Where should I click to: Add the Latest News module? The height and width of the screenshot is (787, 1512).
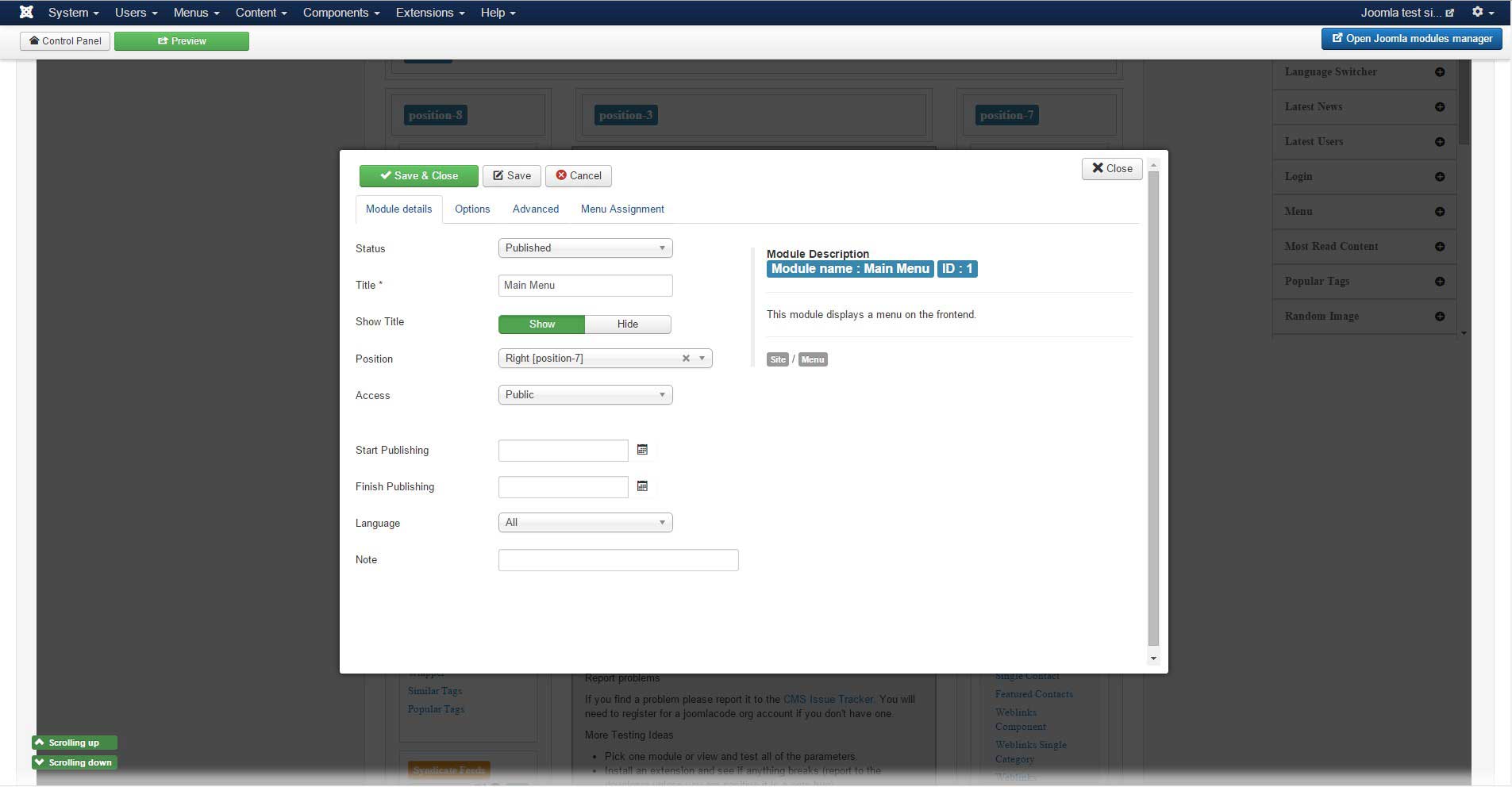pos(1439,107)
